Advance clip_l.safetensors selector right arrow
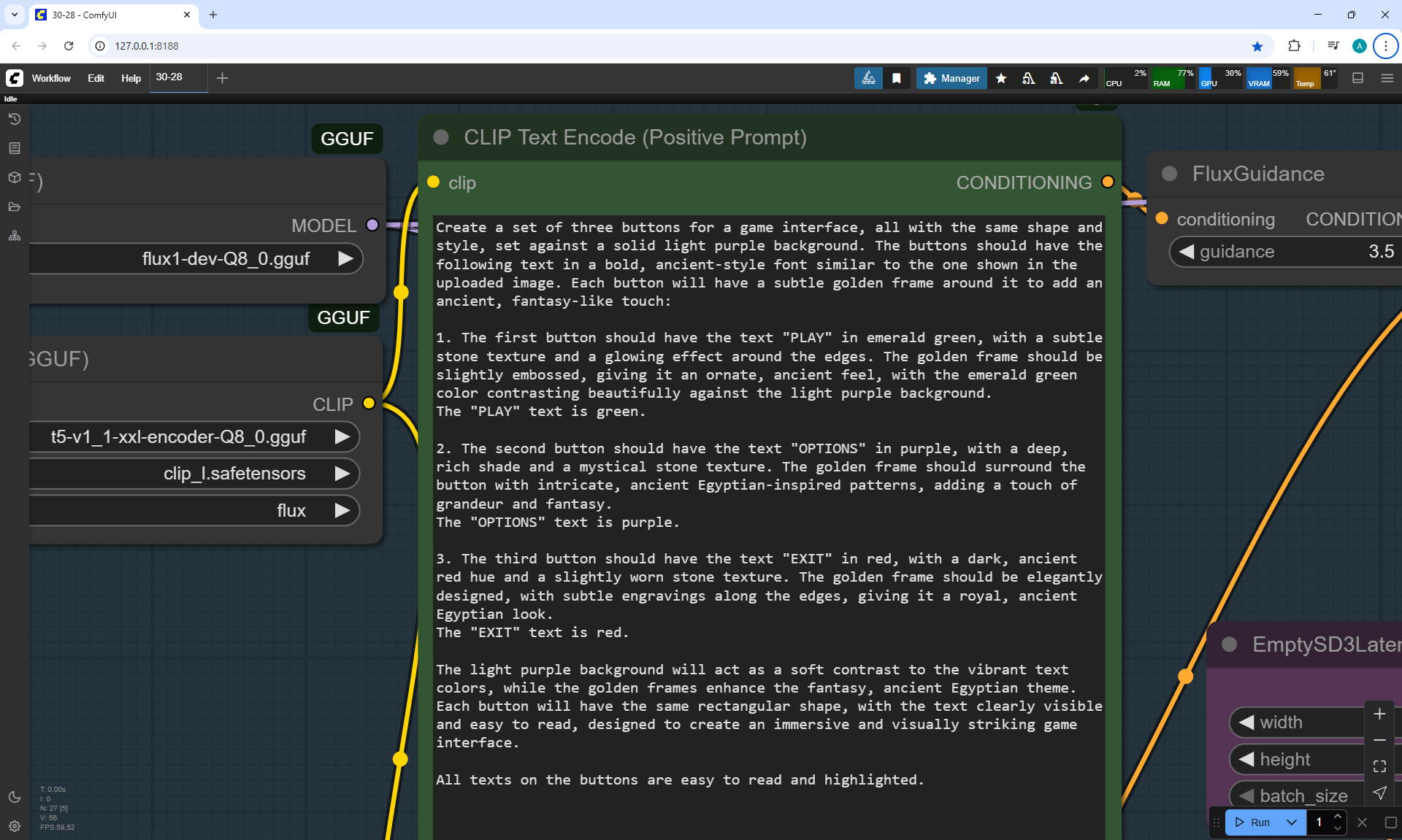Screen dimensions: 1402x840 click(x=342, y=474)
